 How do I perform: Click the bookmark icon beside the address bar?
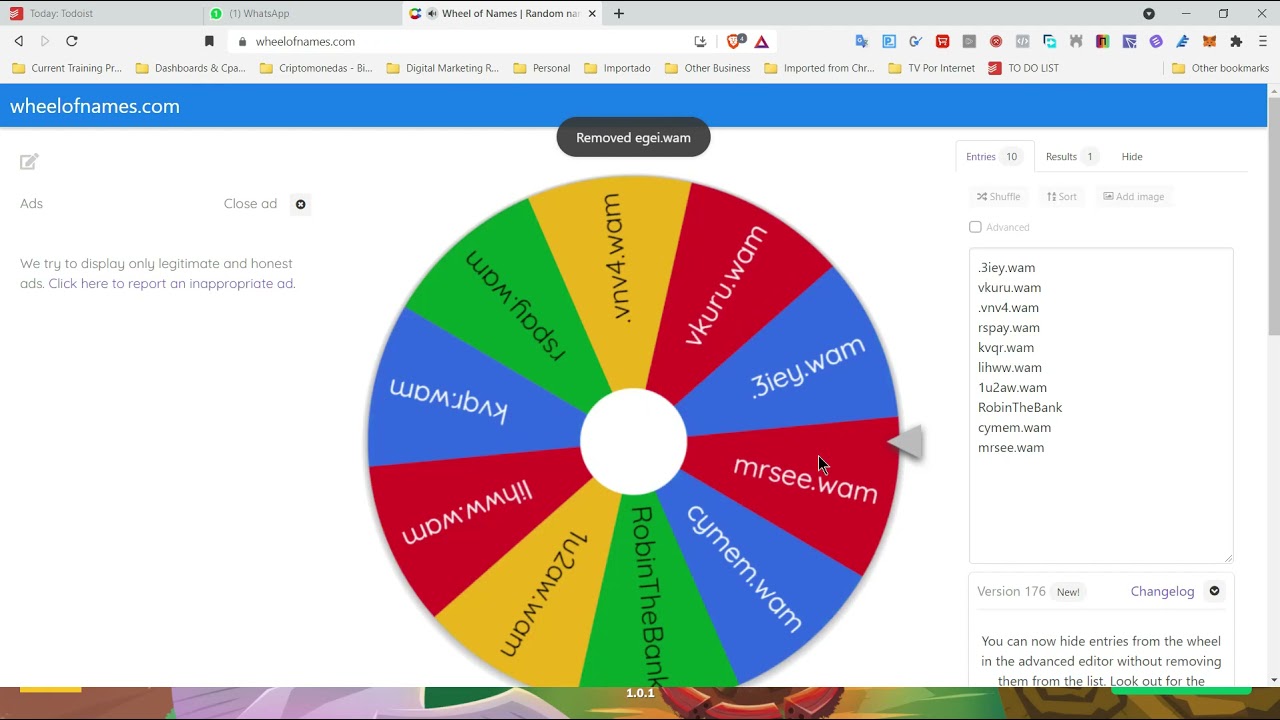coord(209,41)
